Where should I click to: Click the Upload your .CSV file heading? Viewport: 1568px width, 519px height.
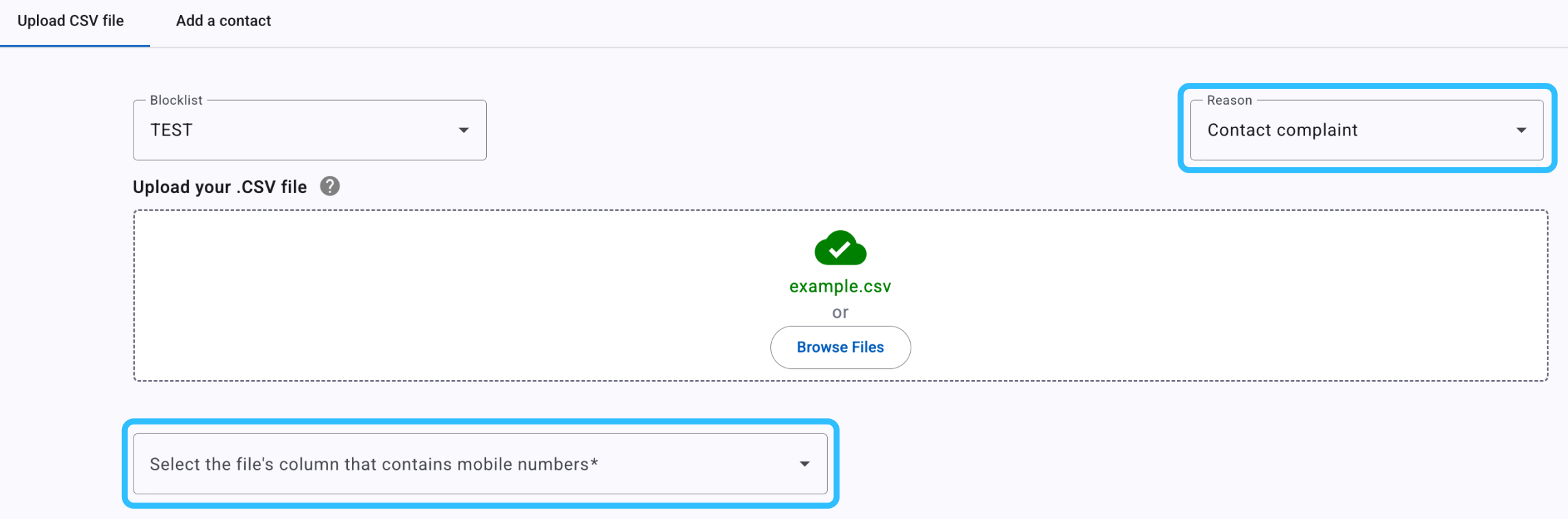[x=220, y=187]
